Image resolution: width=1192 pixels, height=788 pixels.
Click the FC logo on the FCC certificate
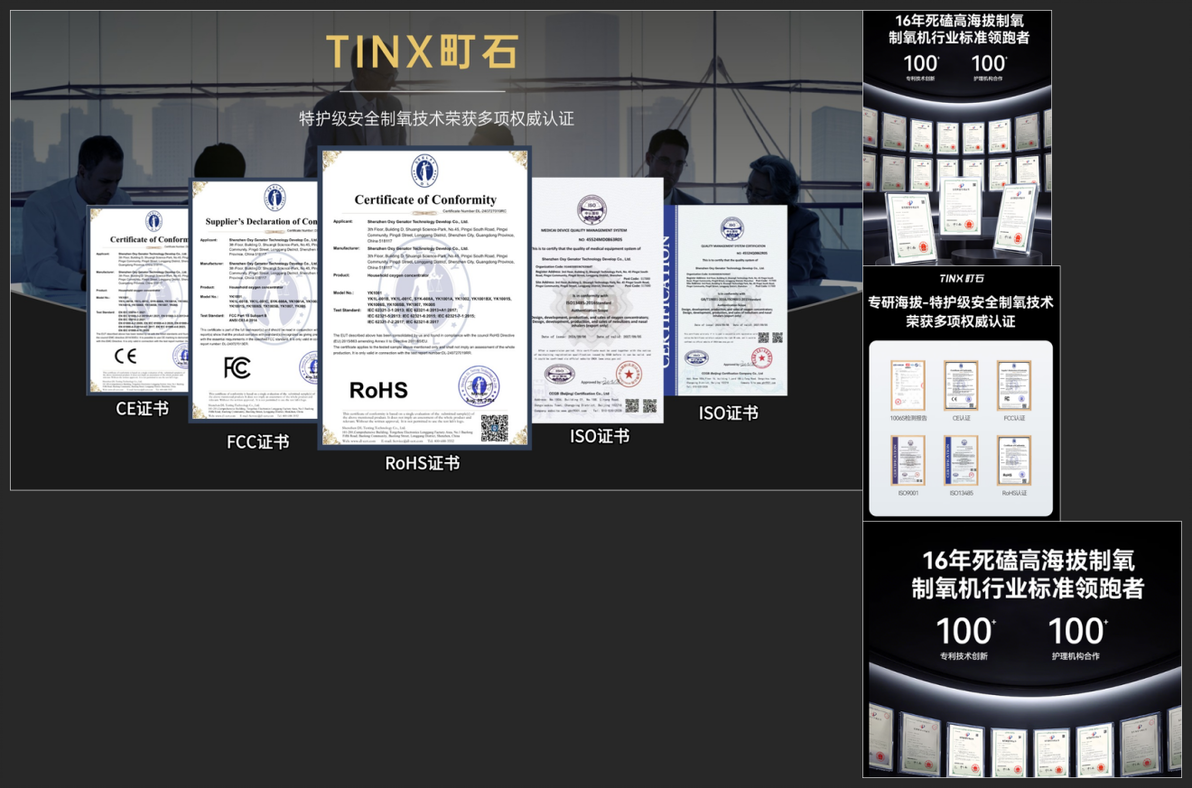[x=236, y=367]
